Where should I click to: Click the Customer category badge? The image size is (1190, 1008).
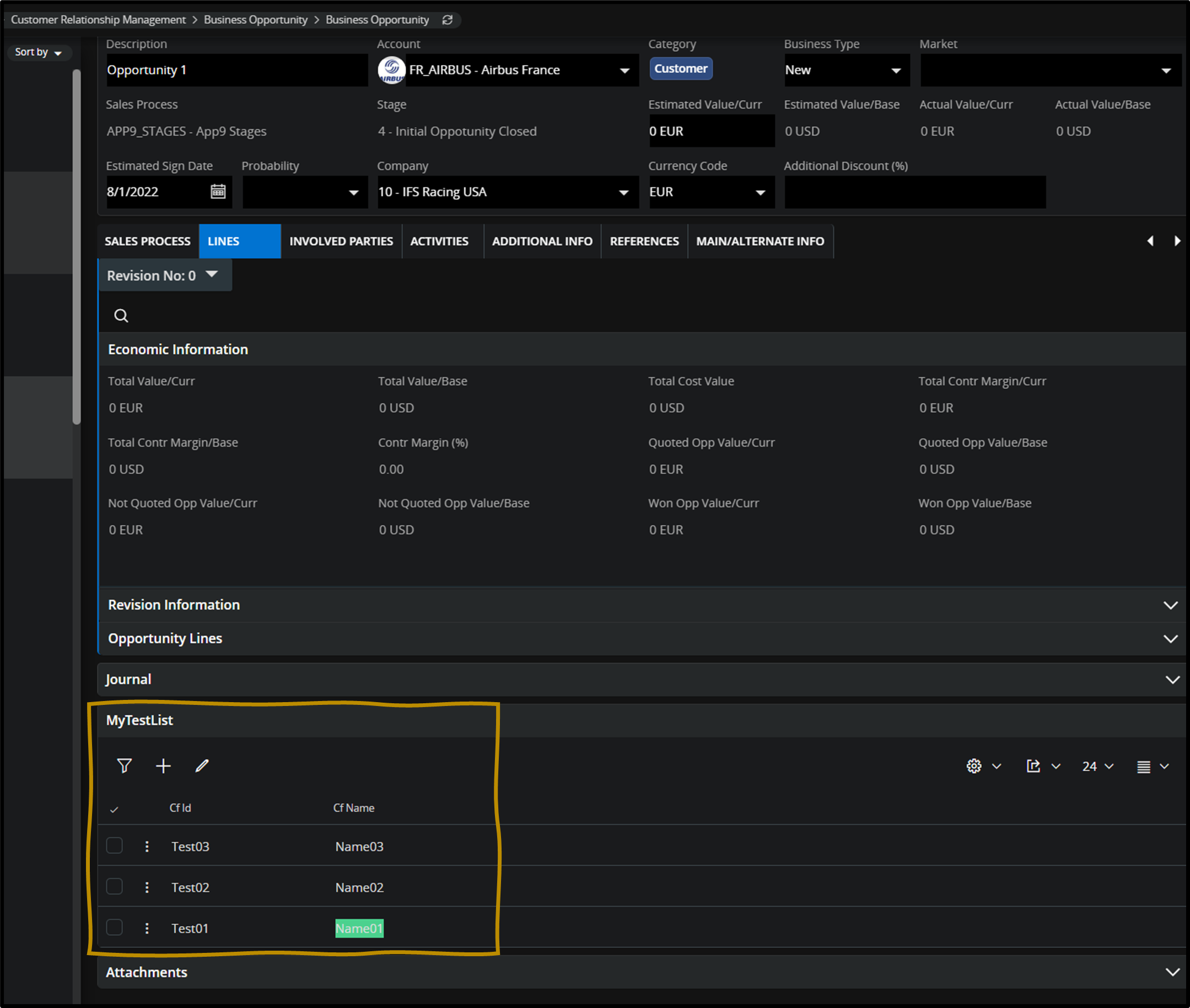(x=681, y=68)
